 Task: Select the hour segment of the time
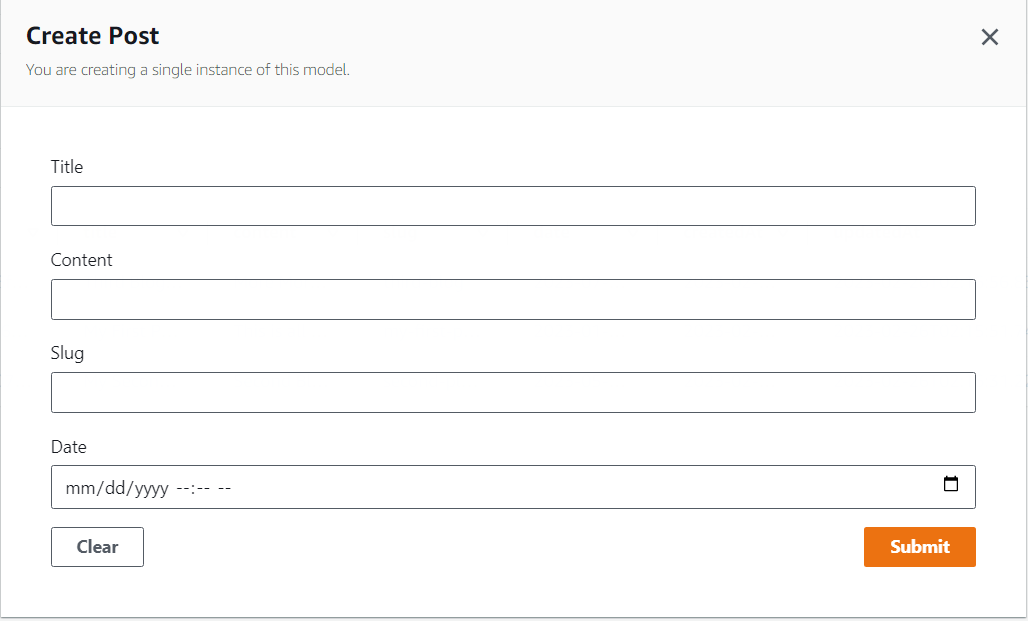click(184, 488)
